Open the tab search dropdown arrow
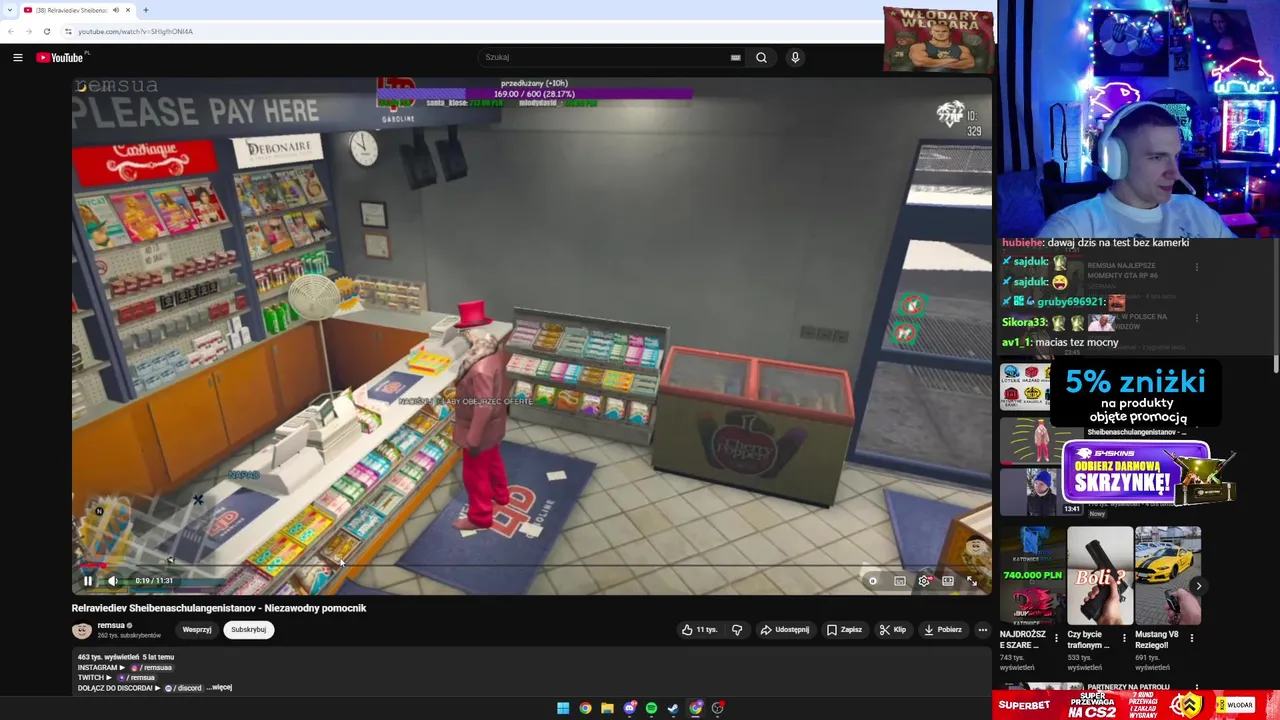This screenshot has width=1280, height=720. [10, 10]
